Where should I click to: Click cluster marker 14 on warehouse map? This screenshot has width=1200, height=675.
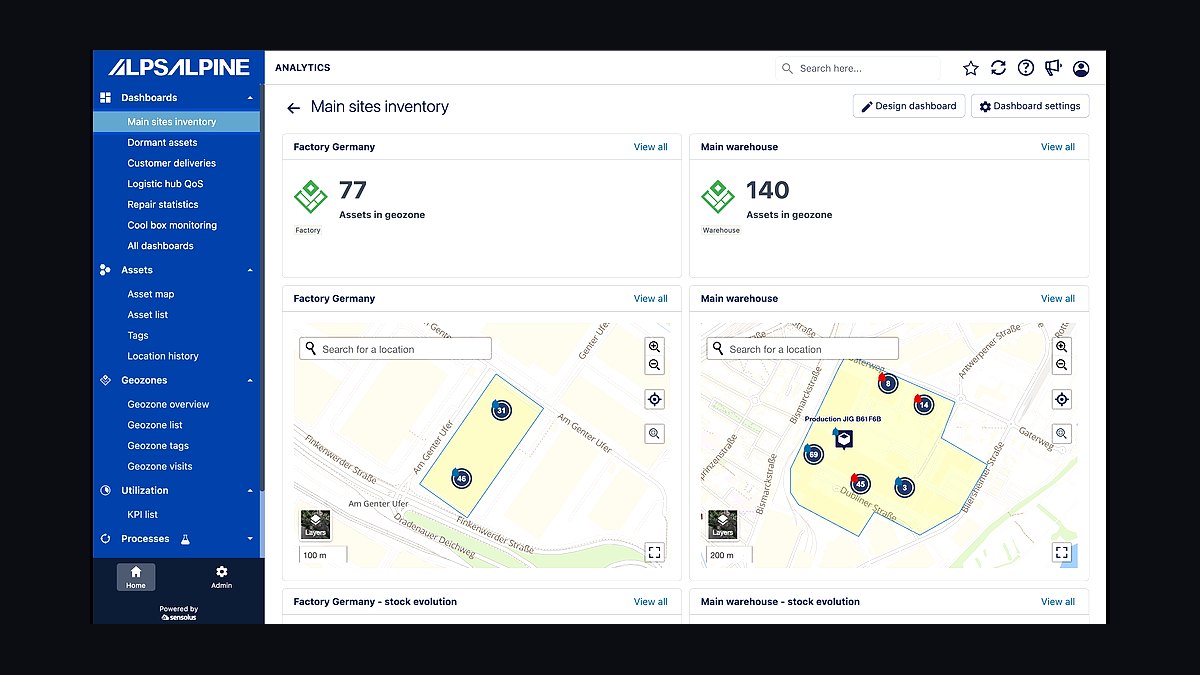tap(923, 404)
